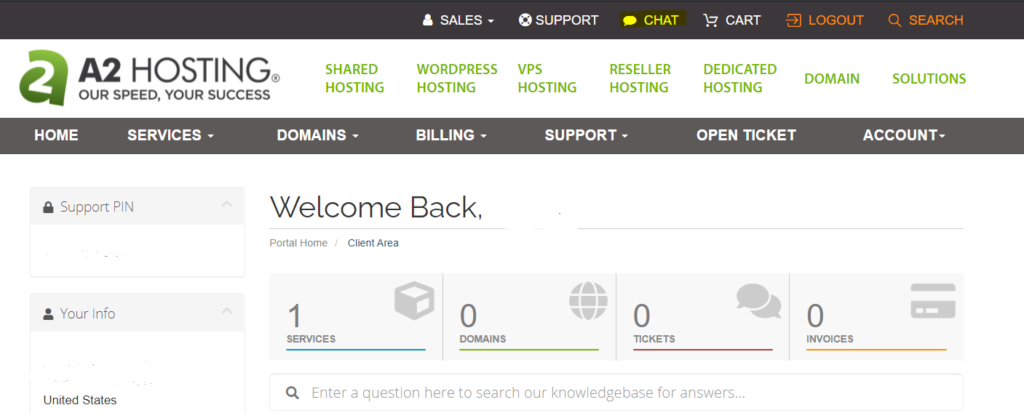Screen dimensions: 1024x413
Task: Click the lock icon beside Support PIN
Action: click(48, 207)
